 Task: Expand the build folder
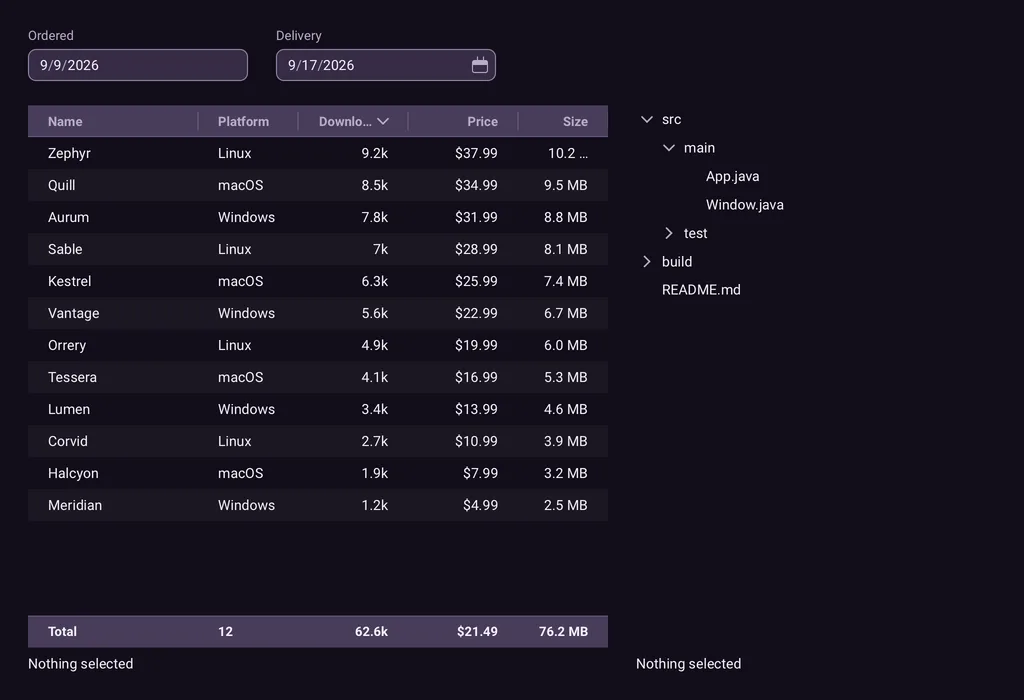647,262
